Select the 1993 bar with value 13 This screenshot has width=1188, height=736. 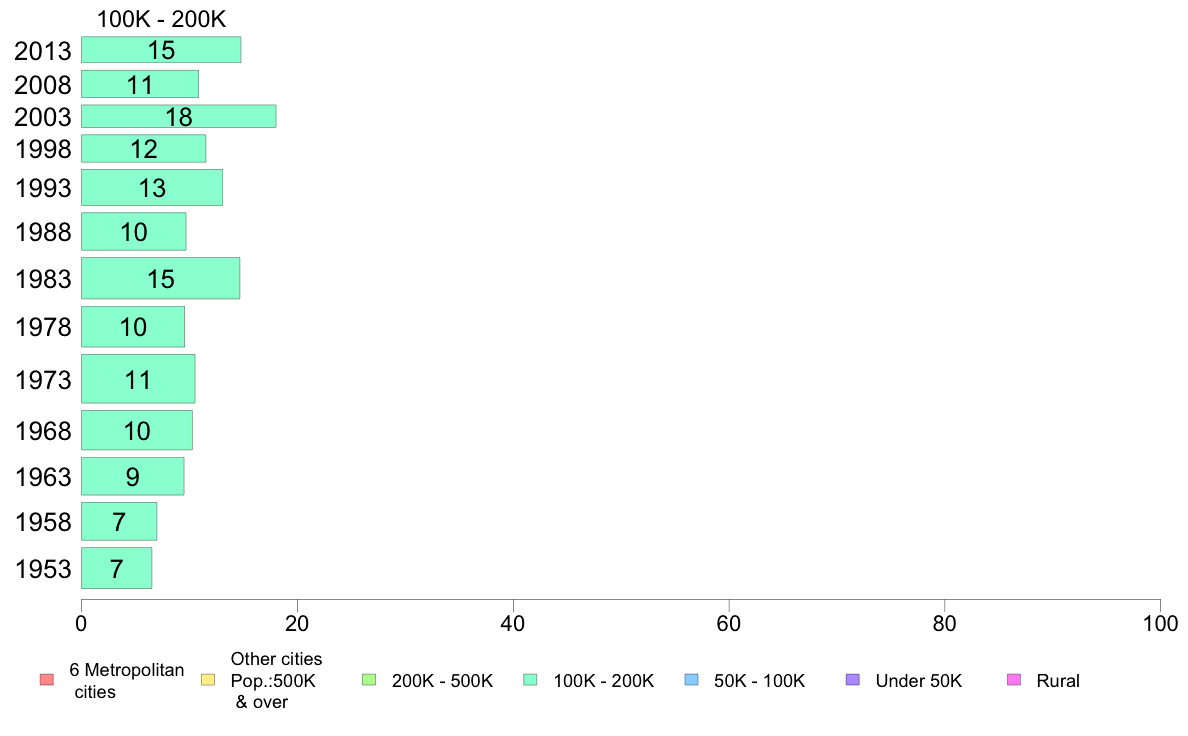[x=152, y=187]
